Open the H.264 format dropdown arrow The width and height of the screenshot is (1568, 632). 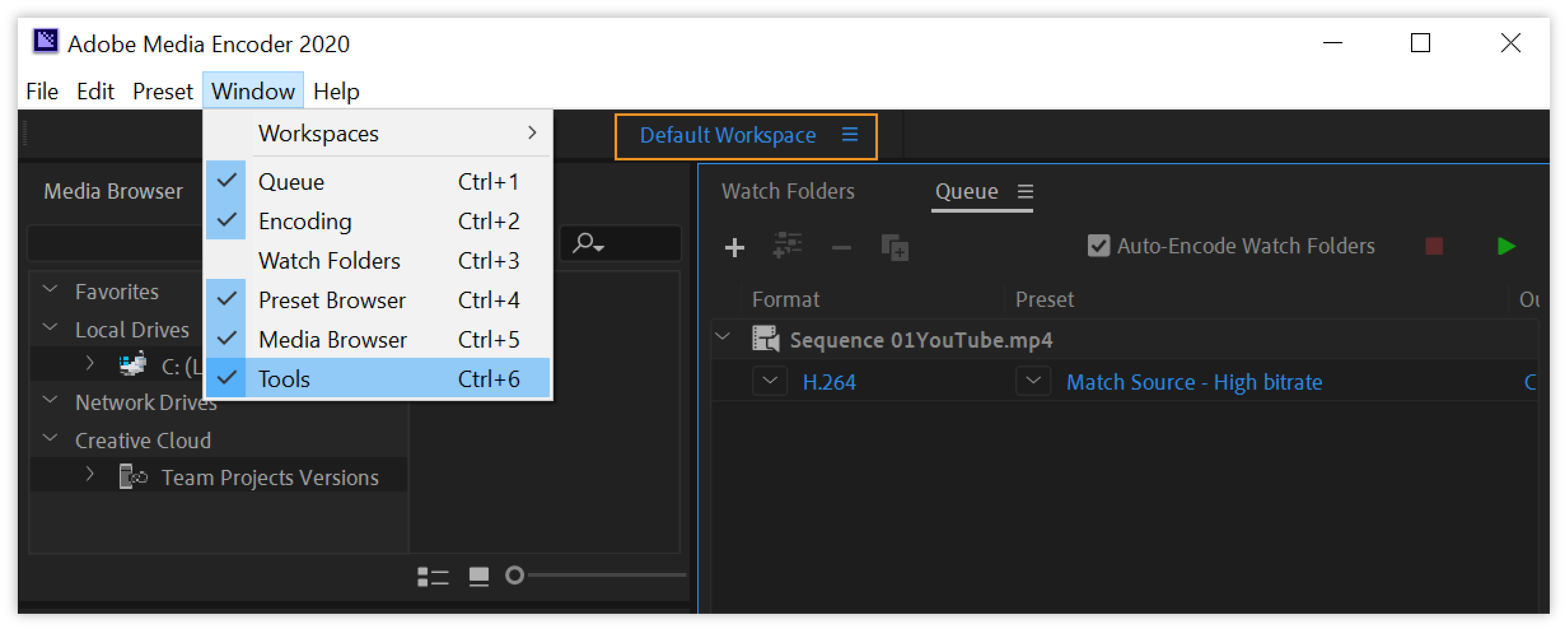[769, 381]
